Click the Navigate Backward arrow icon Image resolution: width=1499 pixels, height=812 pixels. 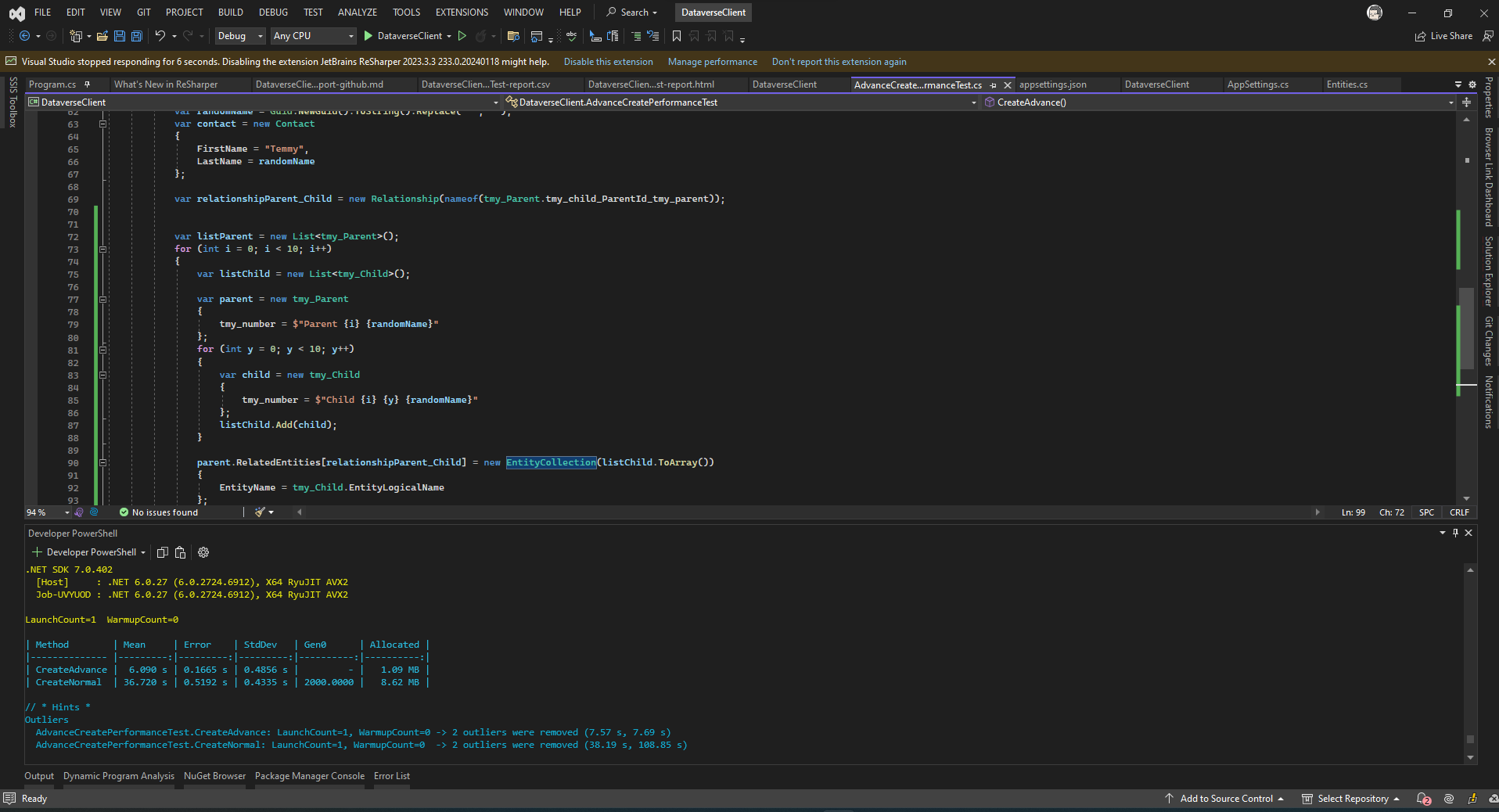[x=24, y=36]
